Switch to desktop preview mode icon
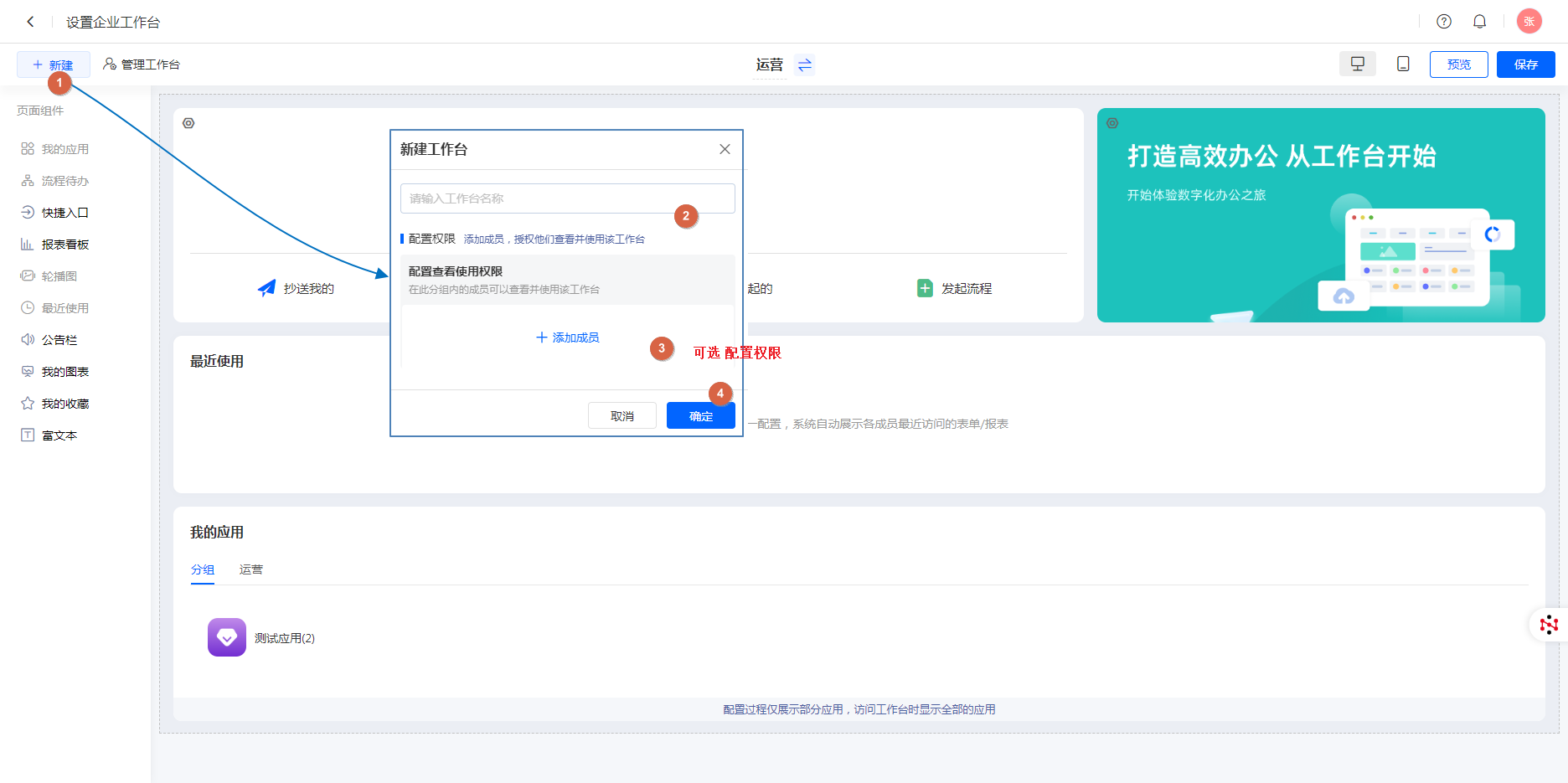The height and width of the screenshot is (783, 1568). [1357, 64]
